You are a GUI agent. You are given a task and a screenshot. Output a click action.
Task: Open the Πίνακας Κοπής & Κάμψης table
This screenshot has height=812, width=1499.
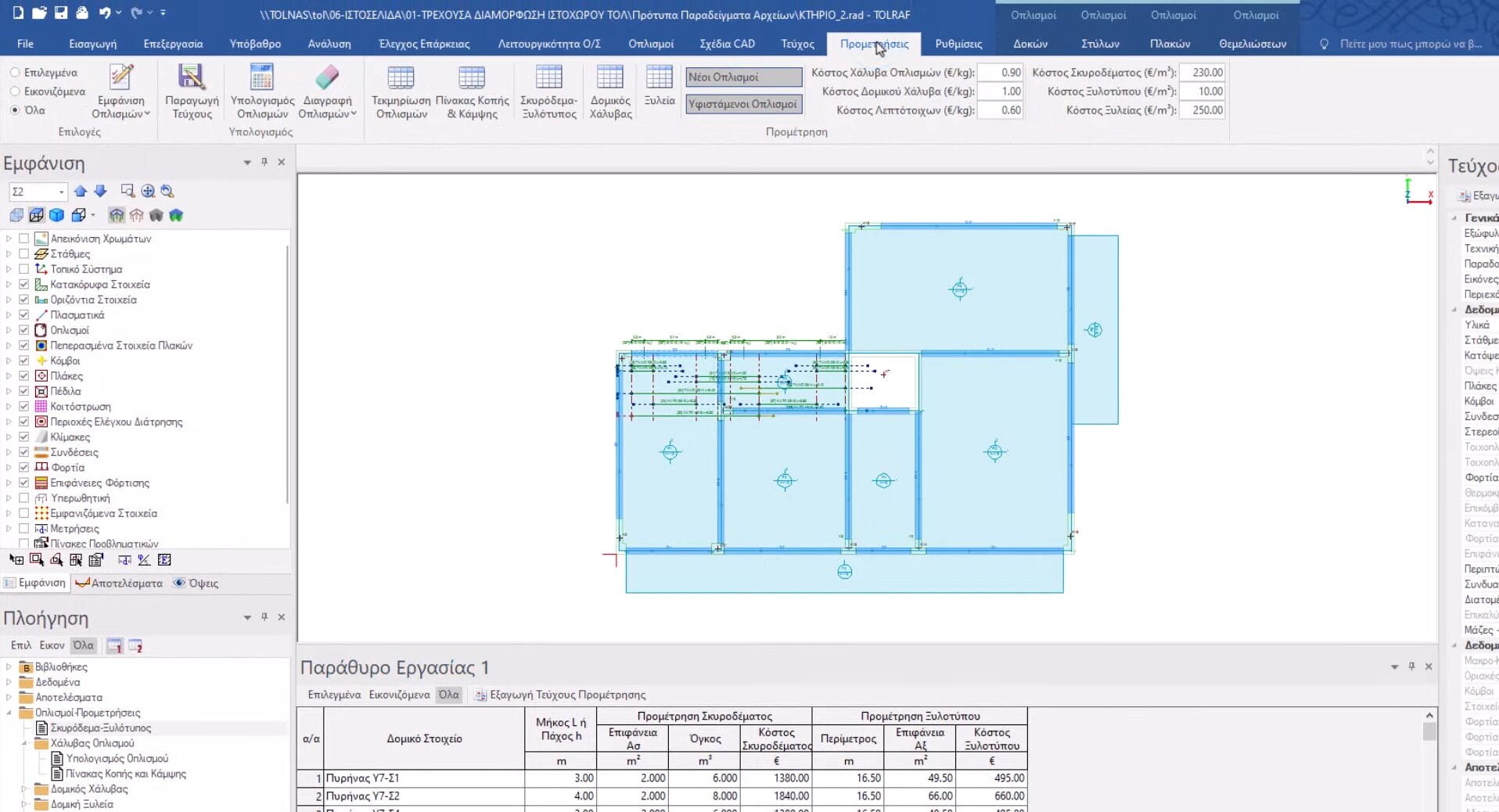point(472,78)
